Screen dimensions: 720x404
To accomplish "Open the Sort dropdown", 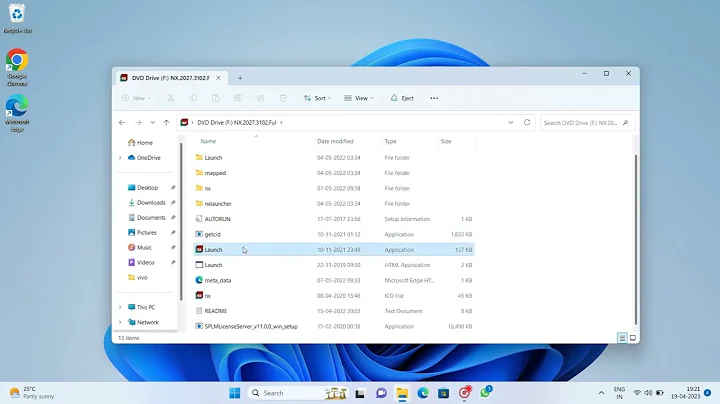I will click(317, 98).
